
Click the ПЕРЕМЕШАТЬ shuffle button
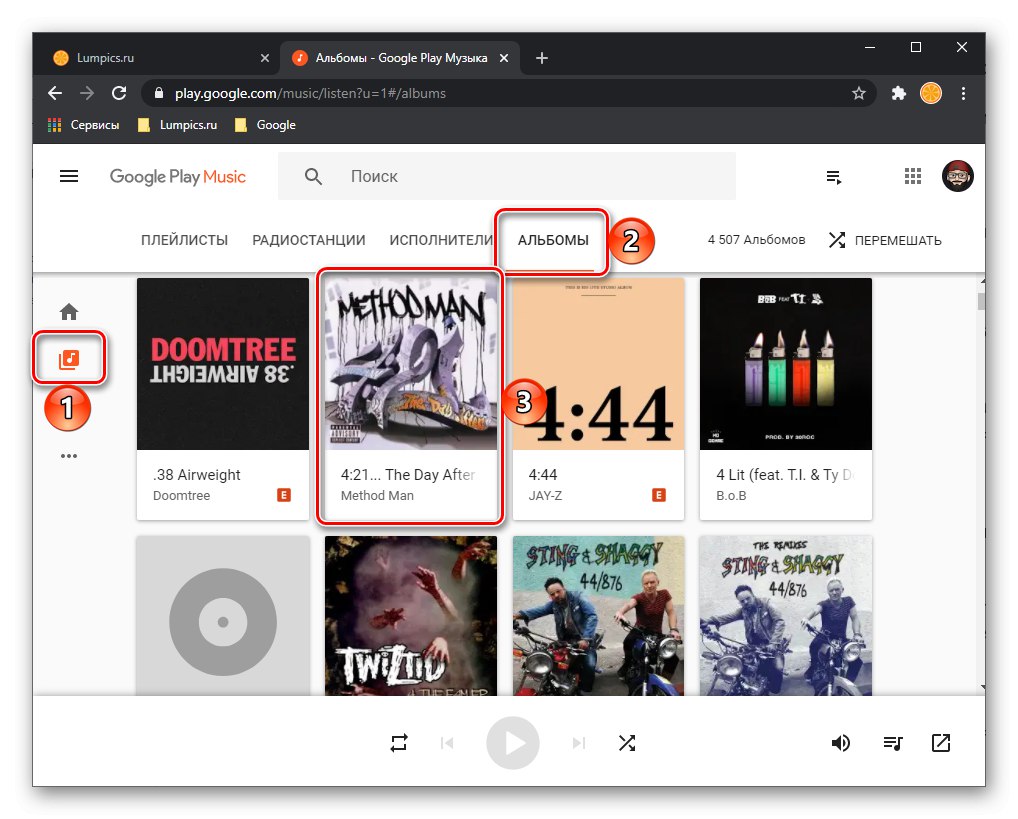[x=885, y=240]
